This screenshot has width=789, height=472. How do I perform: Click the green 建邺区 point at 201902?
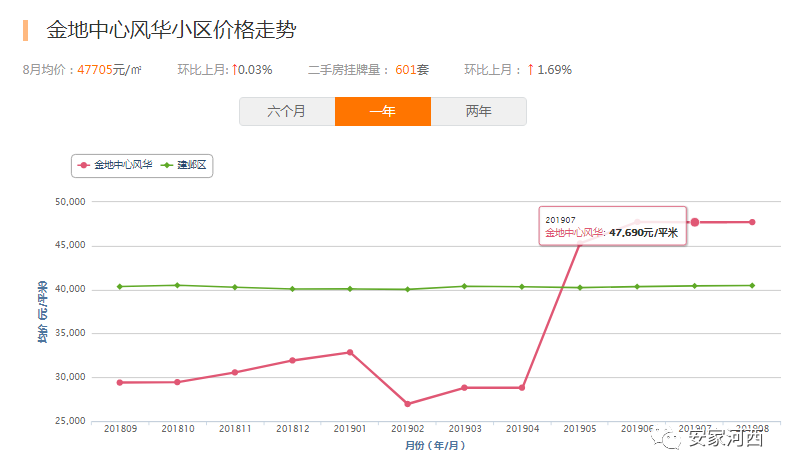408,289
